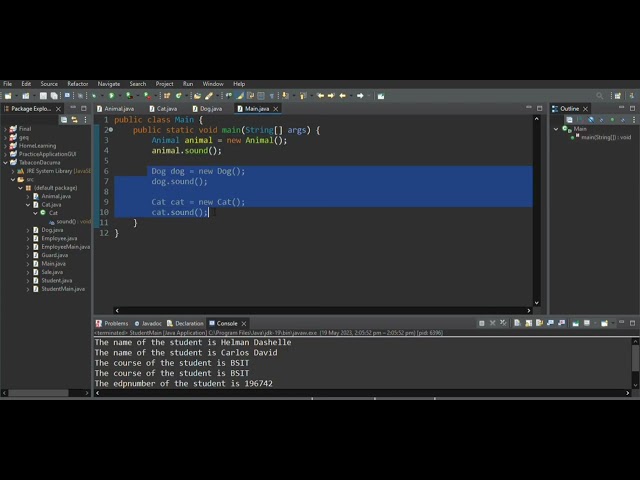Click the Console vertical scrollbar
The image size is (640, 480).
tap(635, 358)
